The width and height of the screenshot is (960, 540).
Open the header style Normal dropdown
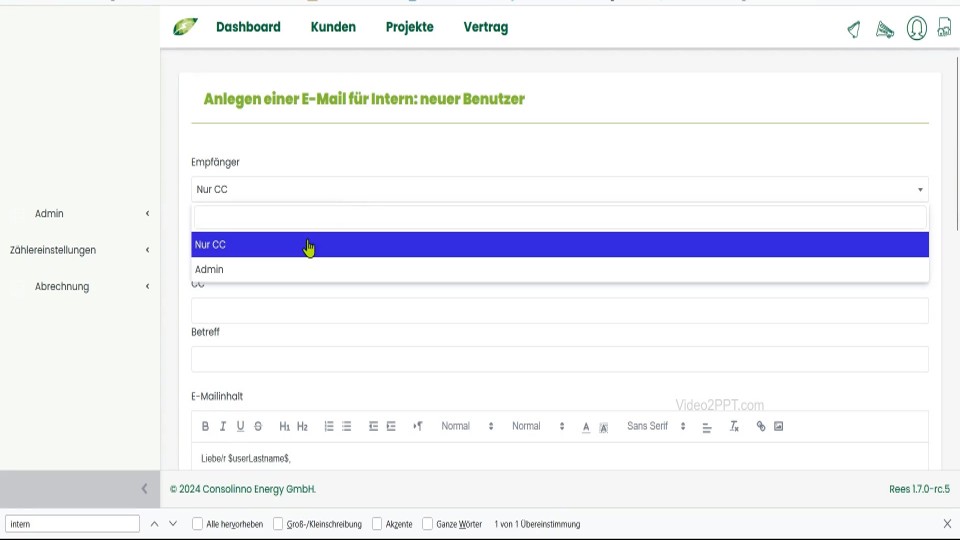[x=538, y=426]
